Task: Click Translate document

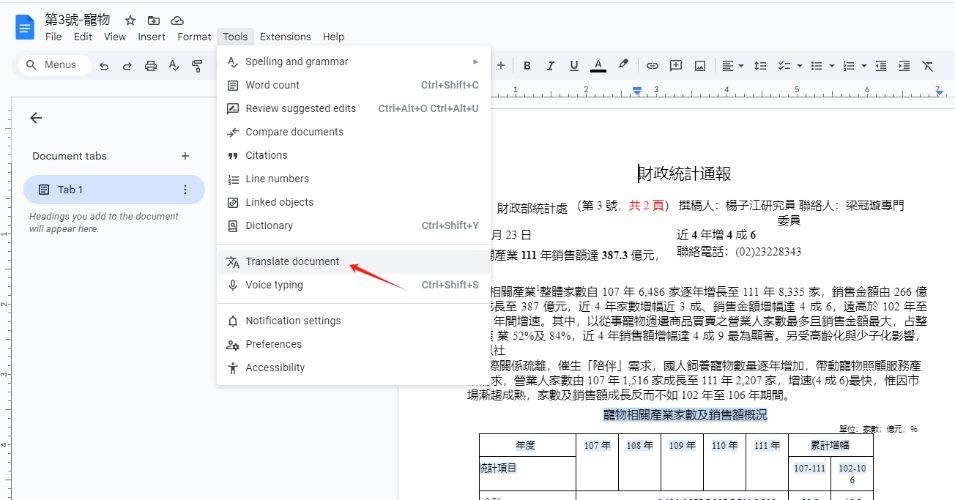Action: 353,262
